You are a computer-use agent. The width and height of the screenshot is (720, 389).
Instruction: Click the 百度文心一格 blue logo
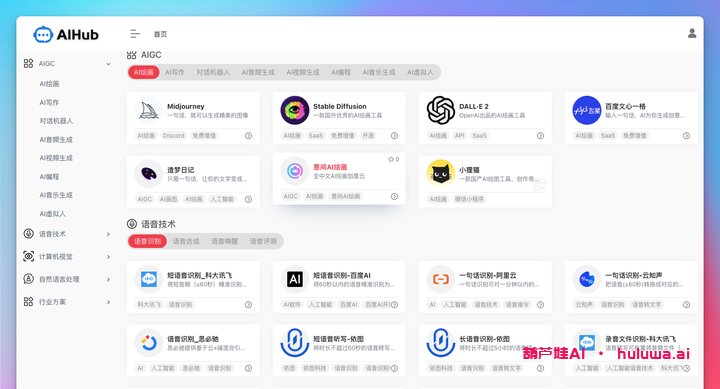587,110
